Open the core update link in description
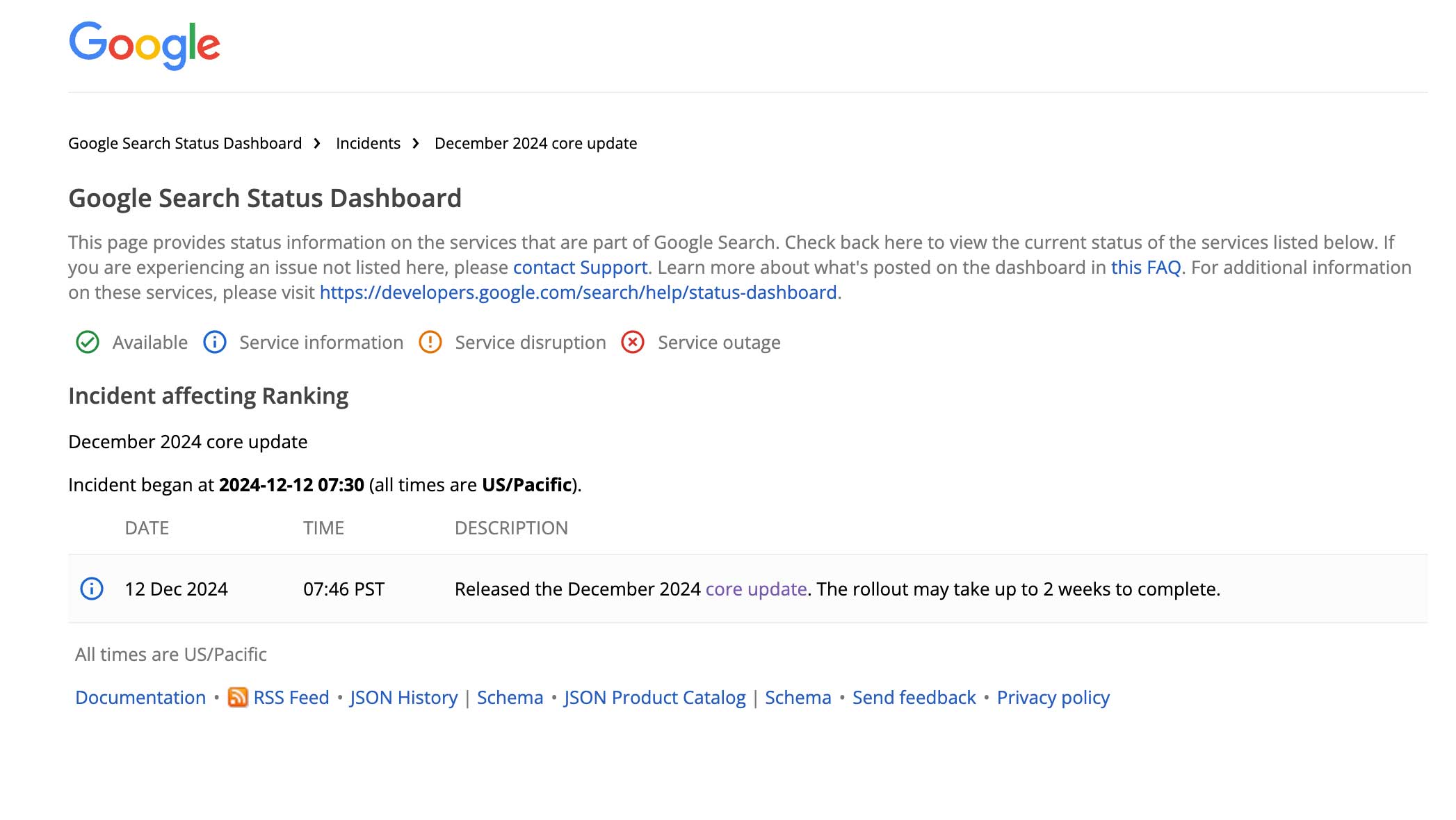 click(756, 589)
